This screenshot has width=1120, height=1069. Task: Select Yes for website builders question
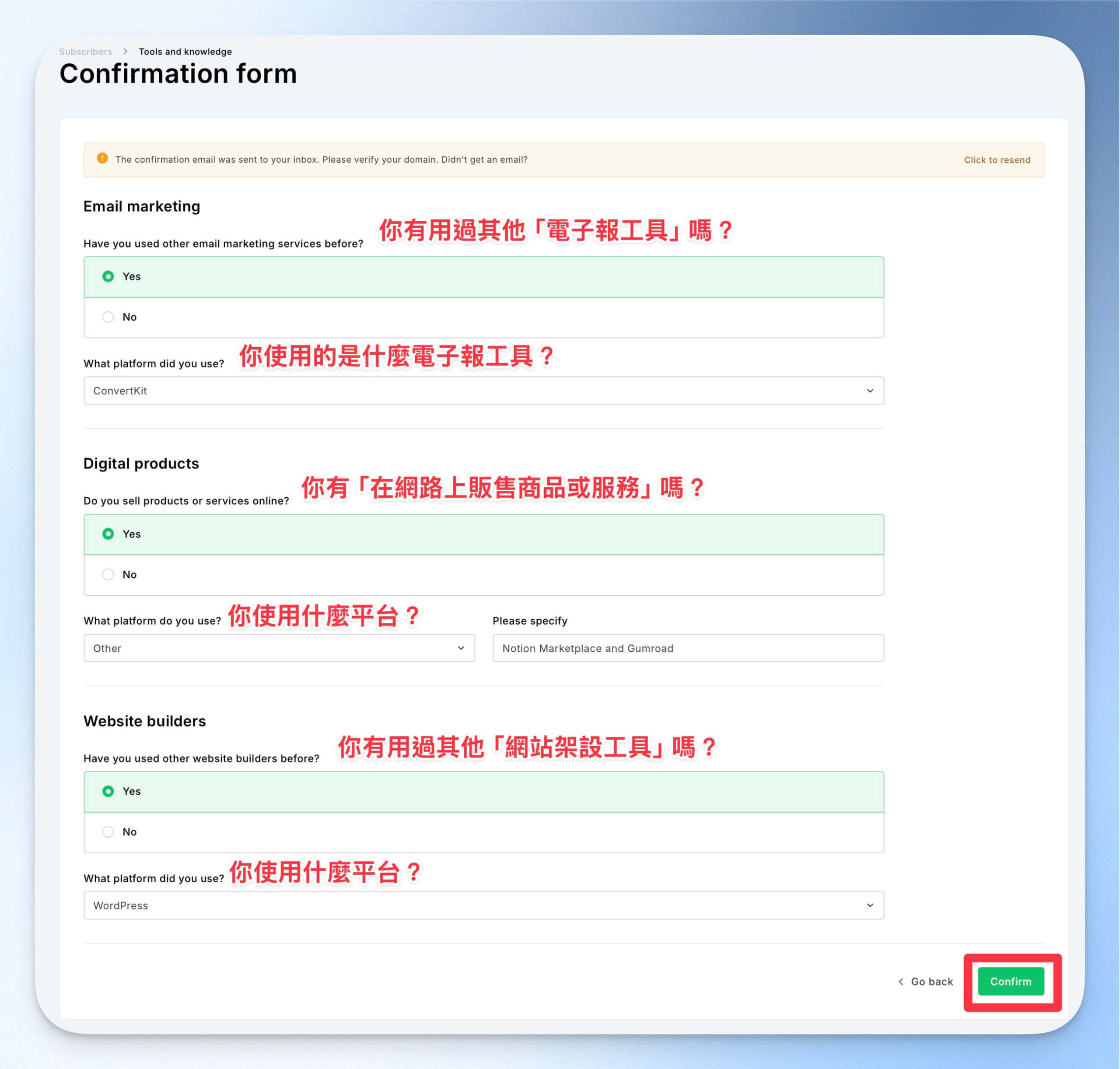click(x=483, y=791)
